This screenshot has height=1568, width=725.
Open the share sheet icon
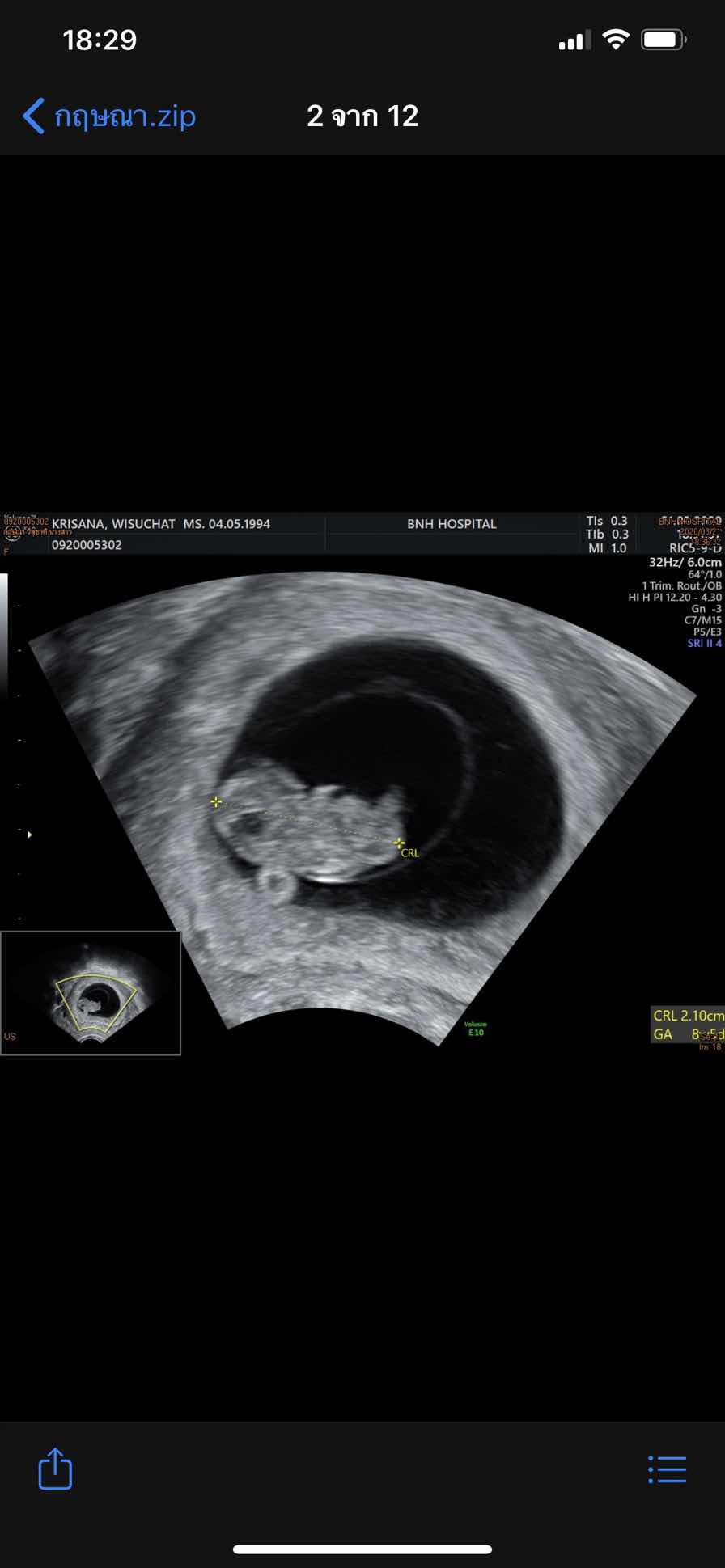(55, 1469)
